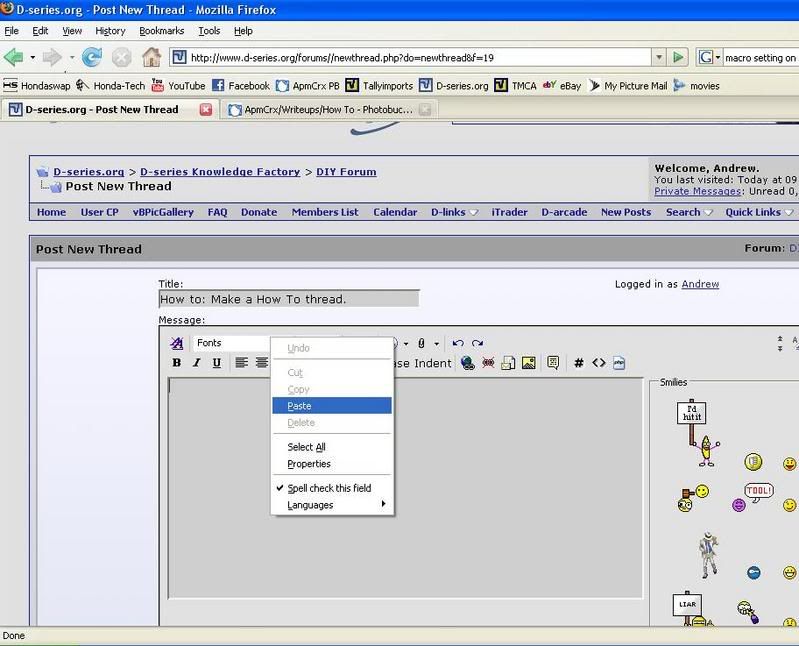
Task: Toggle 'Spell check this field' option
Action: 329,488
